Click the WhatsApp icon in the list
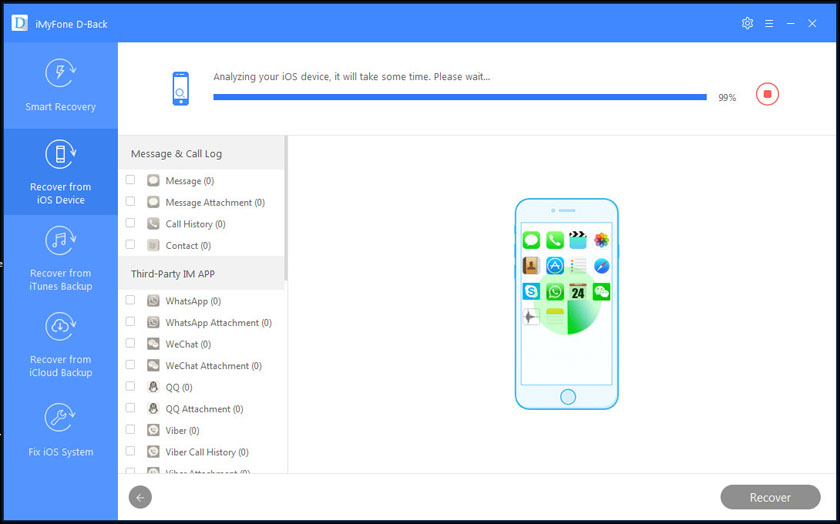 [x=153, y=301]
